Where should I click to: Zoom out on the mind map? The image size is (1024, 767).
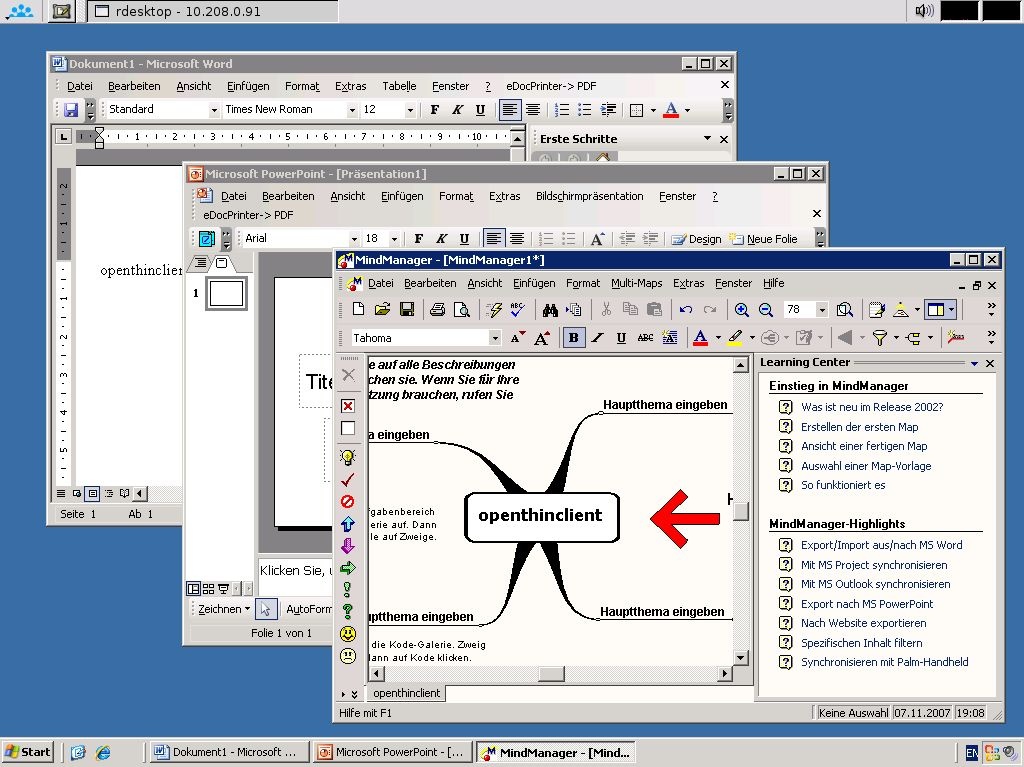(765, 309)
